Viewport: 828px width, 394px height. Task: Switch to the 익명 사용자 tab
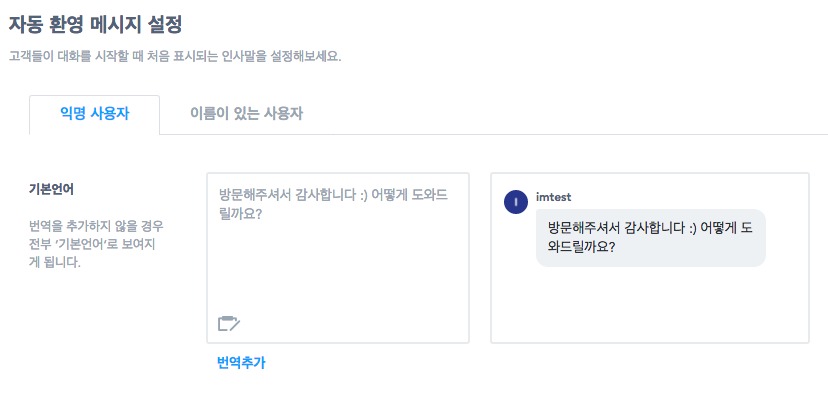pyautogui.click(x=95, y=114)
